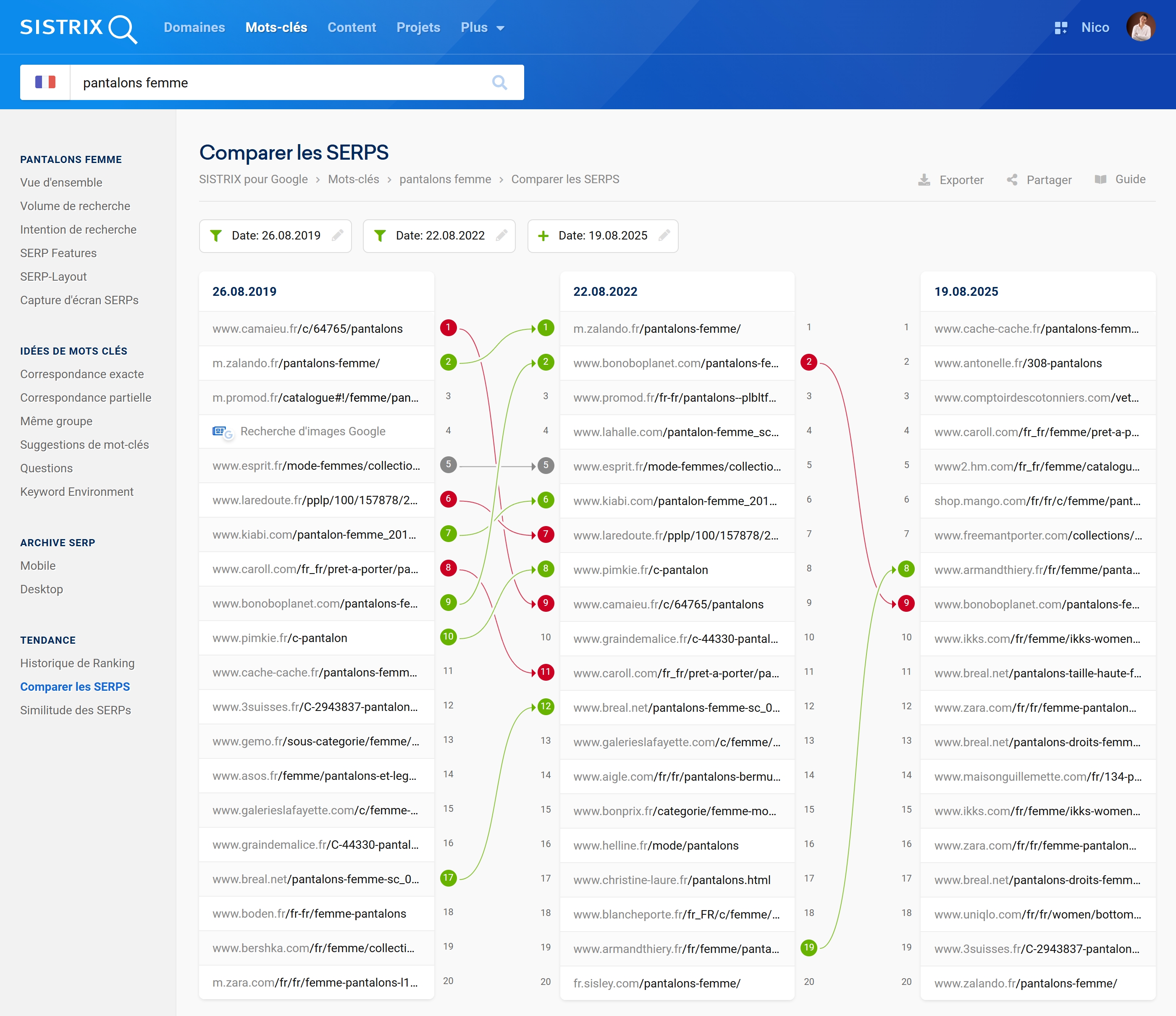Click the Nico username
The height and width of the screenshot is (1016, 1176).
1095,27
